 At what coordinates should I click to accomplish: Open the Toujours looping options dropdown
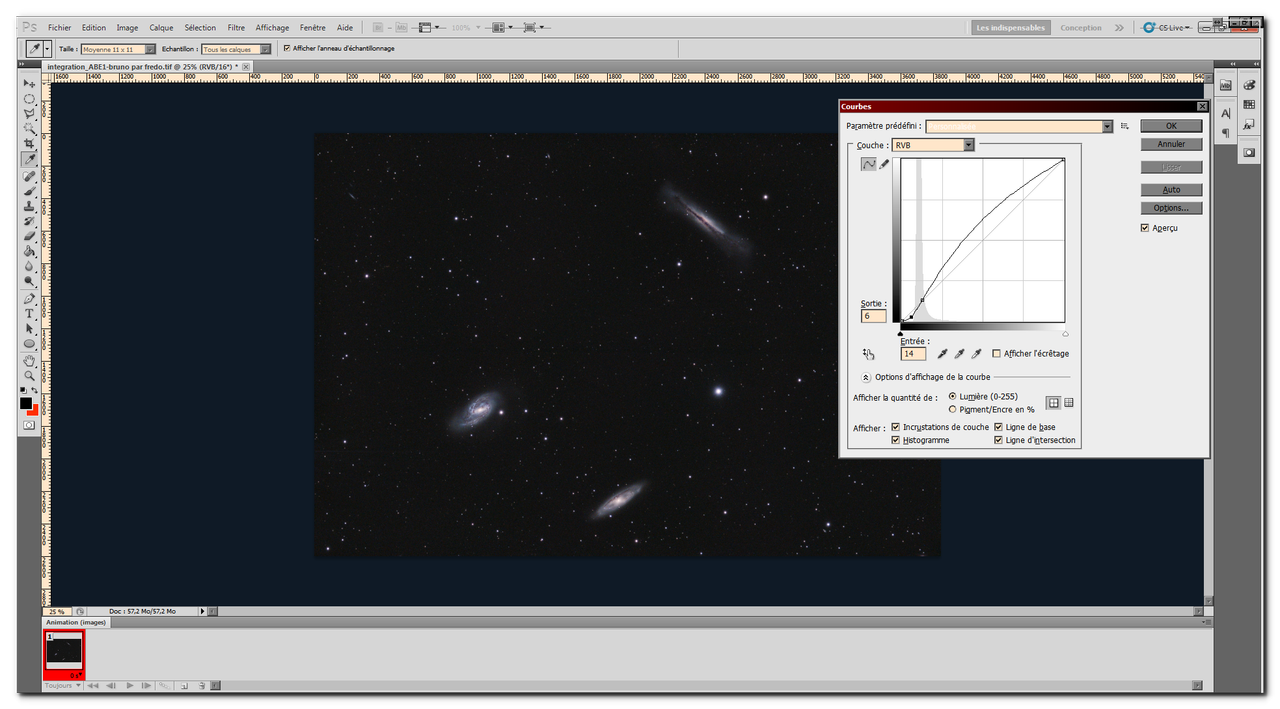click(63, 685)
